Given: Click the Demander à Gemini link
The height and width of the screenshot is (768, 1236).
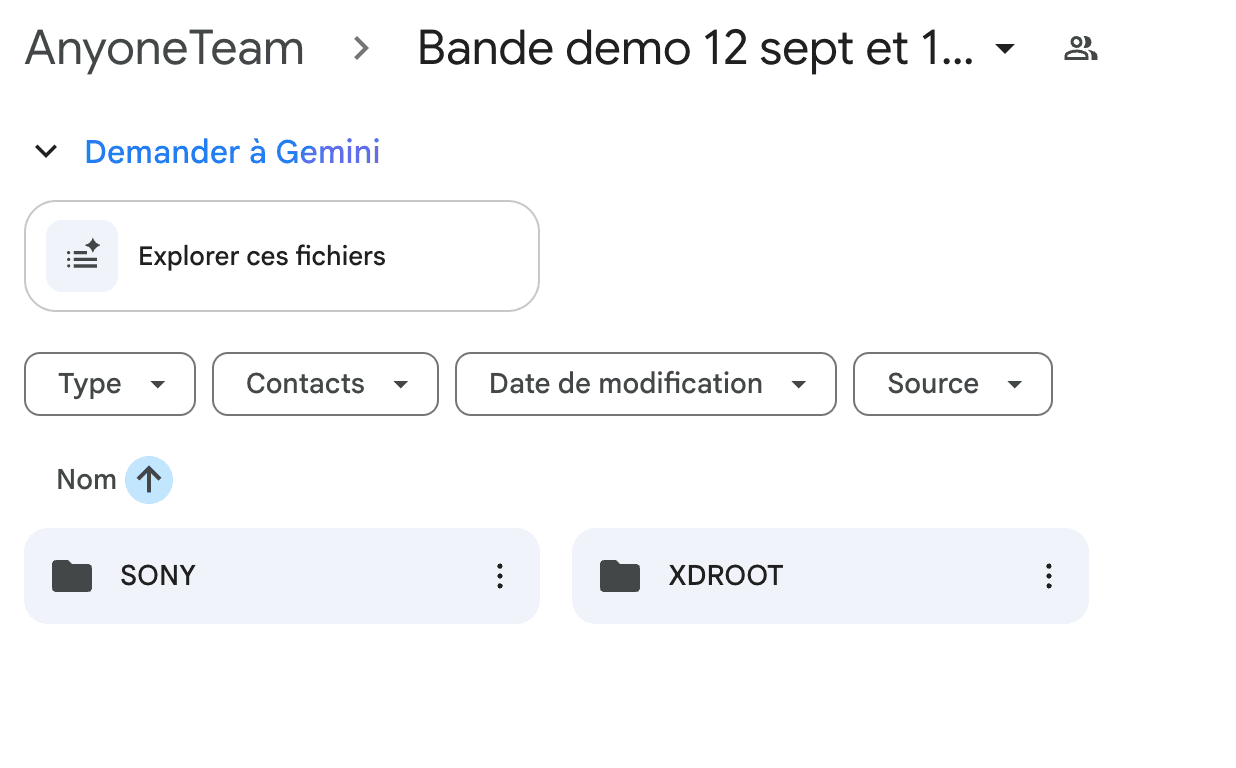Looking at the screenshot, I should pos(232,152).
